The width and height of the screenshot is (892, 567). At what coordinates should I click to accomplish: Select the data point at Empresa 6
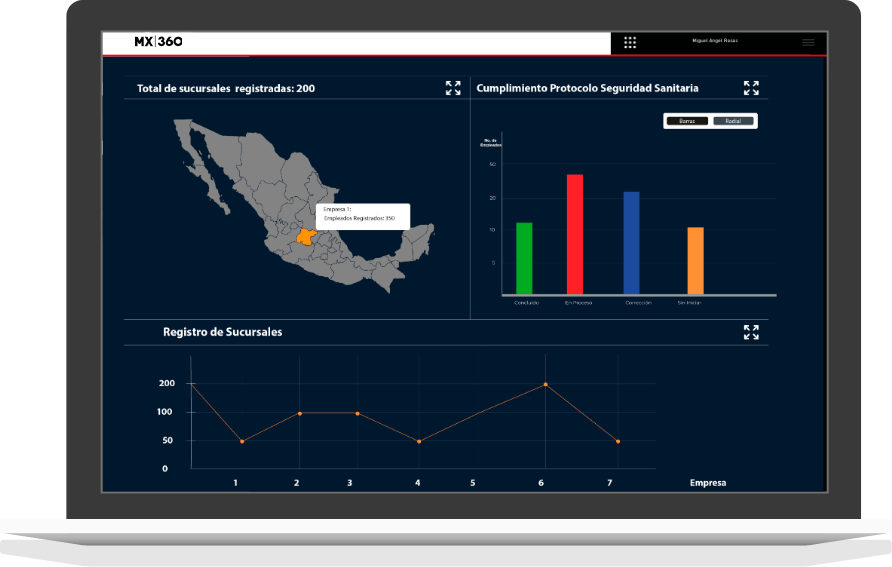point(545,384)
